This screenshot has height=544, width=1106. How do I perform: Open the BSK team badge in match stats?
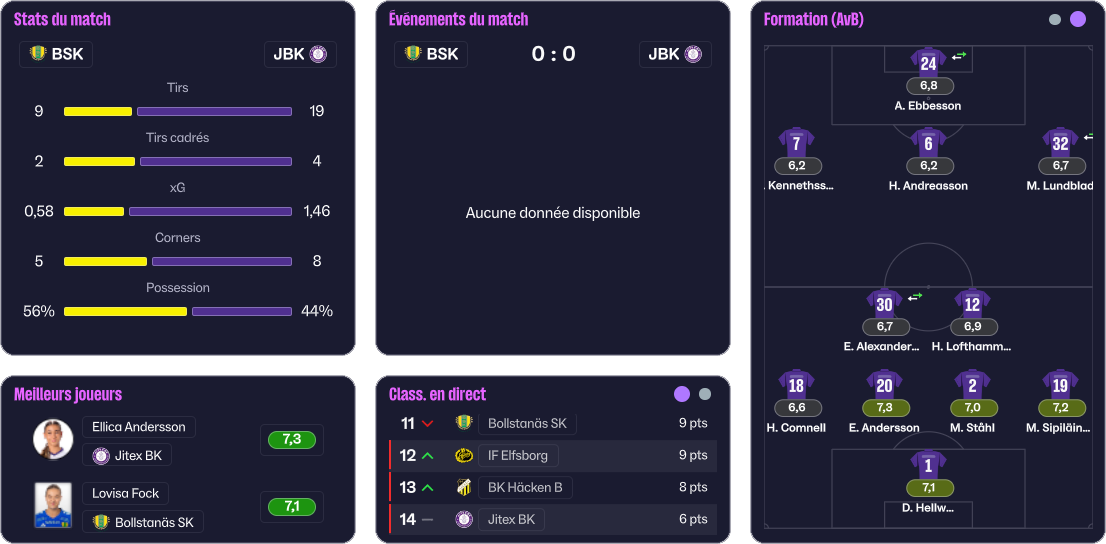pos(56,54)
